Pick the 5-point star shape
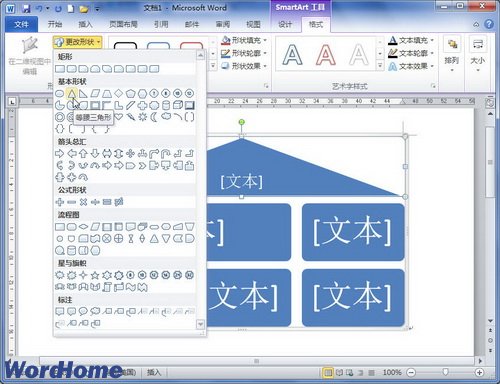This screenshot has height=384, width=500. (x=95, y=275)
